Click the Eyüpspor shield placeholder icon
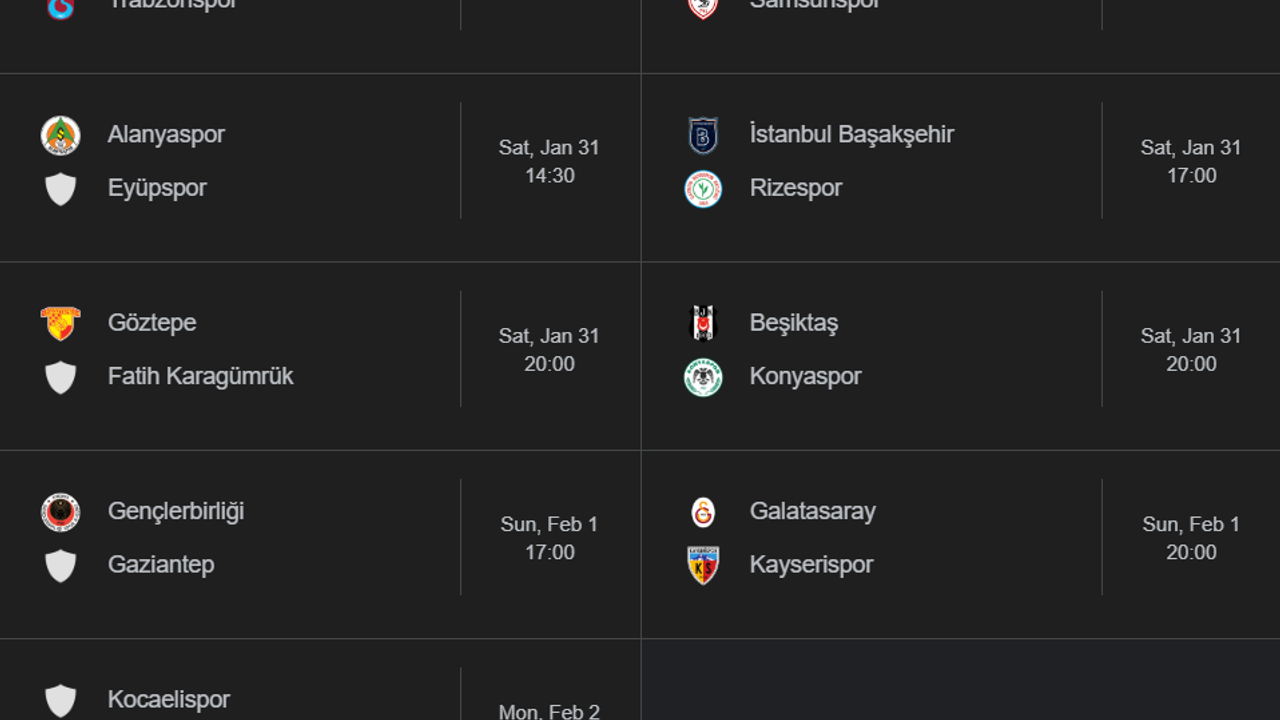 [x=61, y=189]
